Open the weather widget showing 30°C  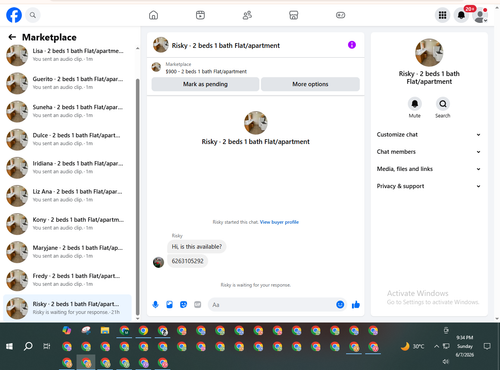(413, 346)
